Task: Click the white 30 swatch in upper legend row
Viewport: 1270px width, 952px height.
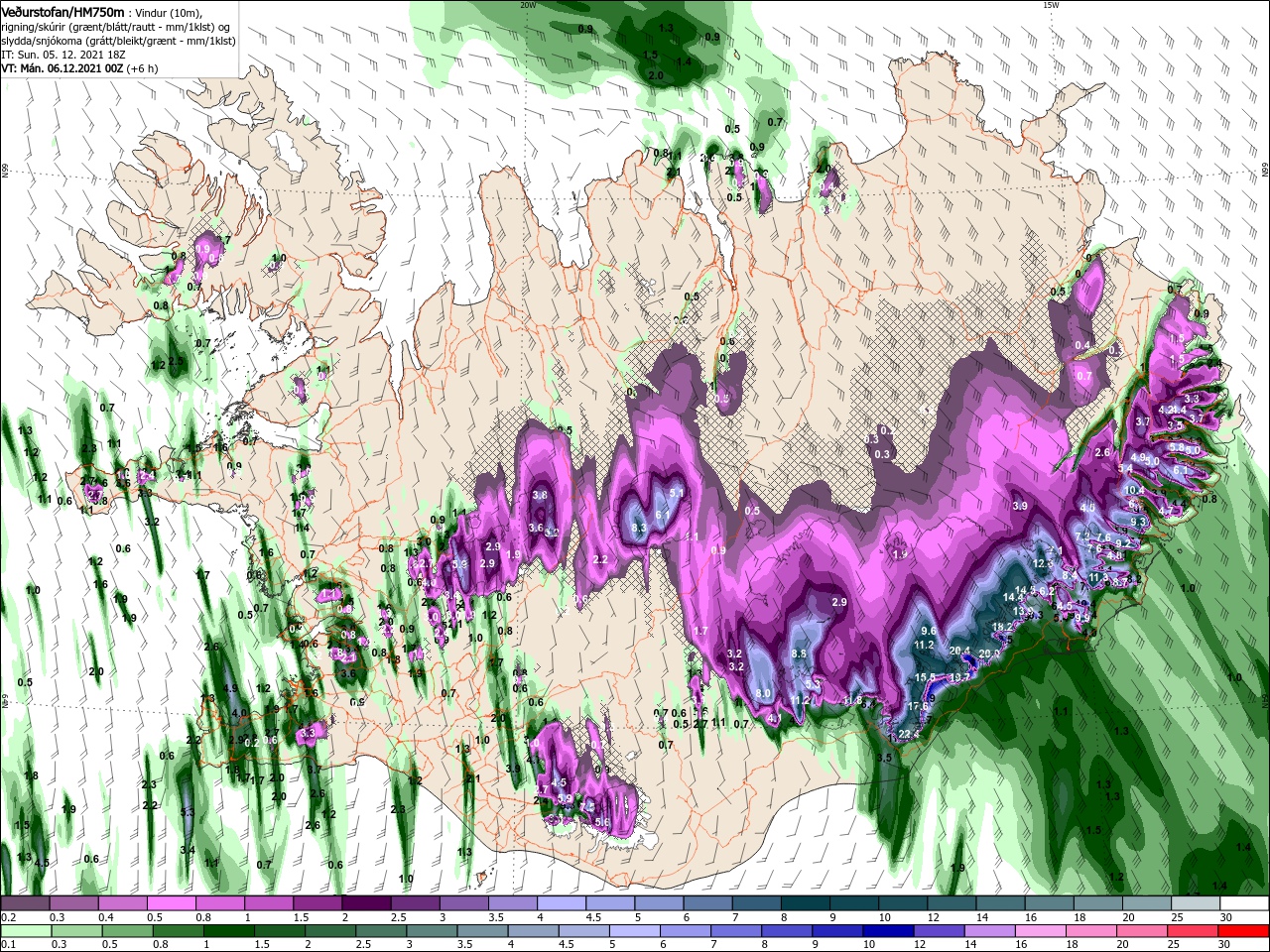Action: point(1242,903)
